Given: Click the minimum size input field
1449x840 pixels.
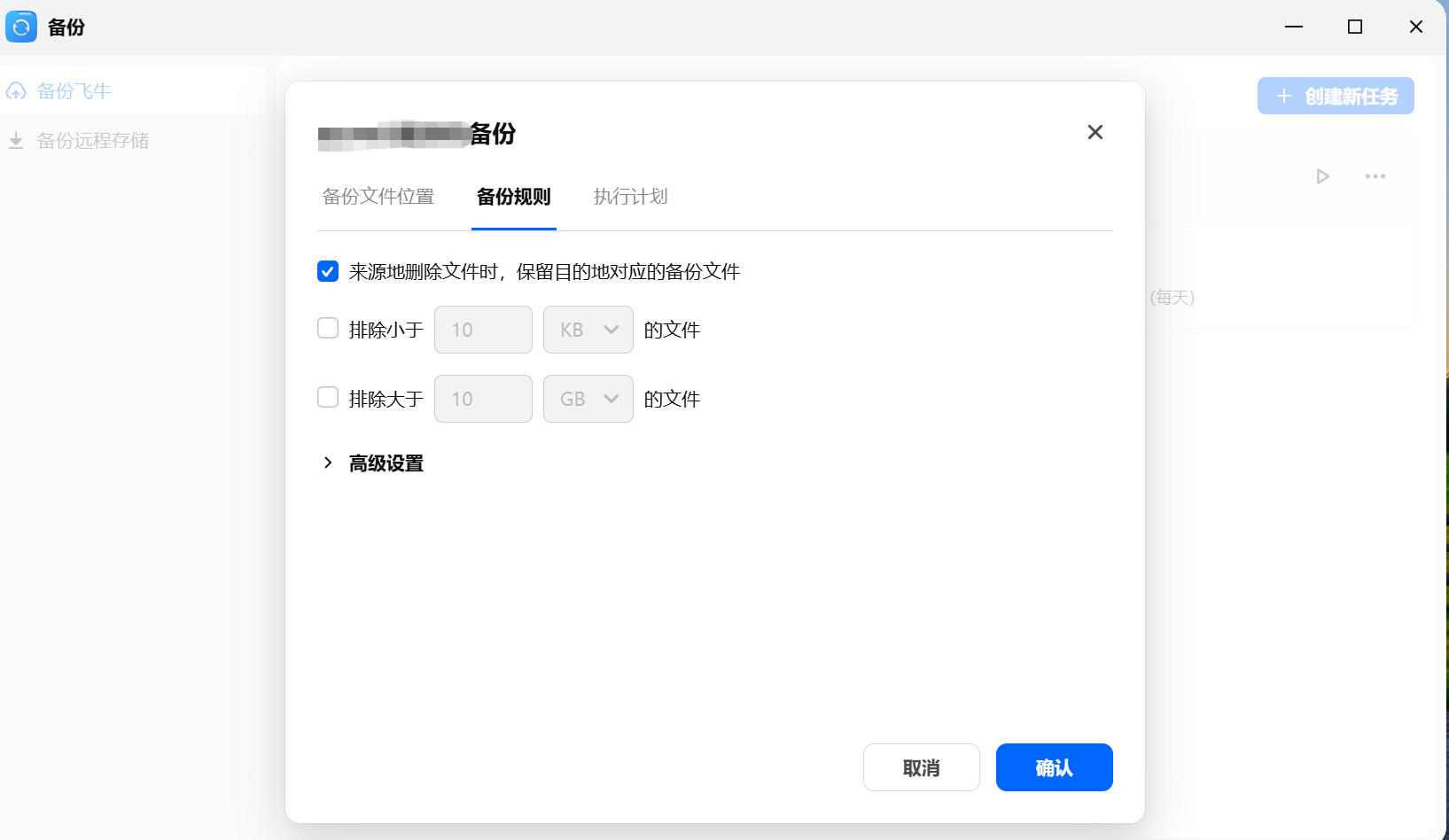Looking at the screenshot, I should click(x=483, y=329).
